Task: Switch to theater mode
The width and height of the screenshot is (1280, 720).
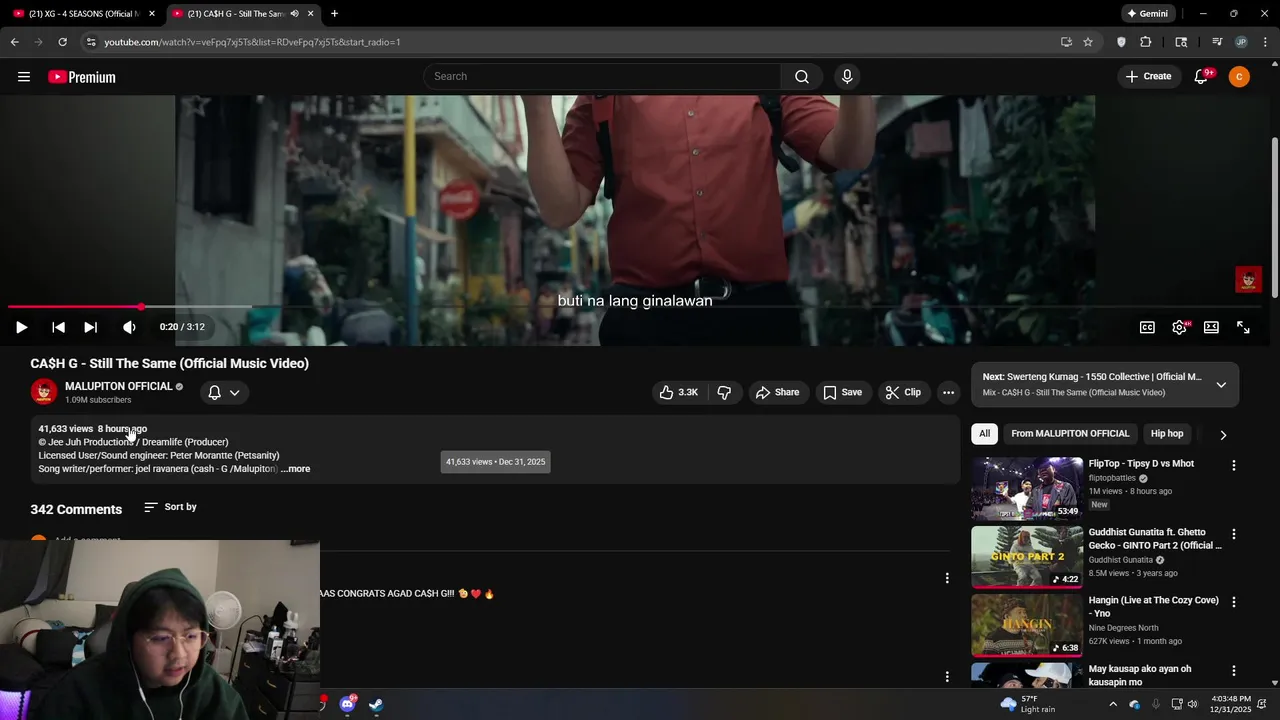Action: coord(1211,327)
